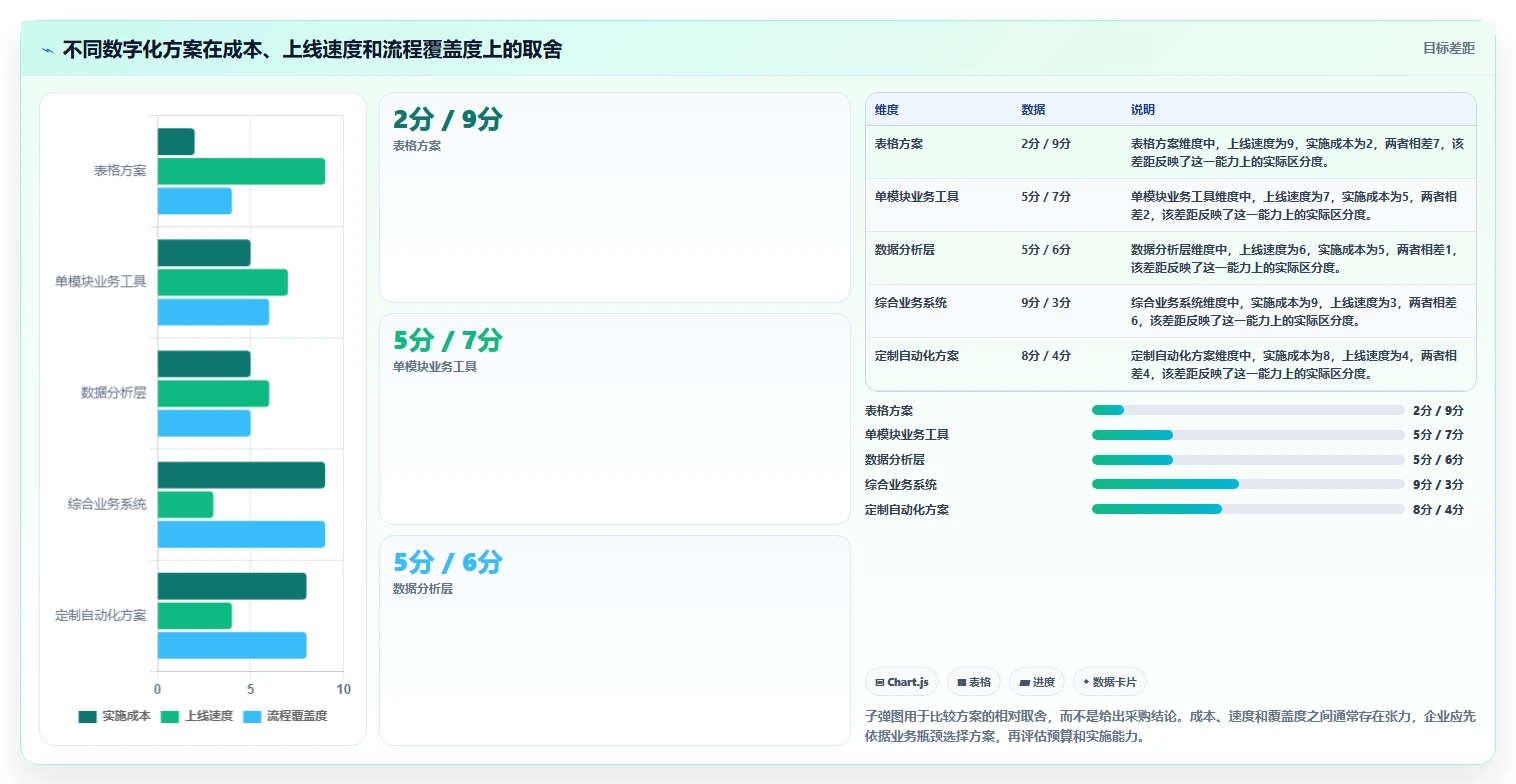Viewport: 1516px width, 784px height.
Task: Click the 表格方案 上线速度 bar in the chart
Action: pyautogui.click(x=241, y=171)
